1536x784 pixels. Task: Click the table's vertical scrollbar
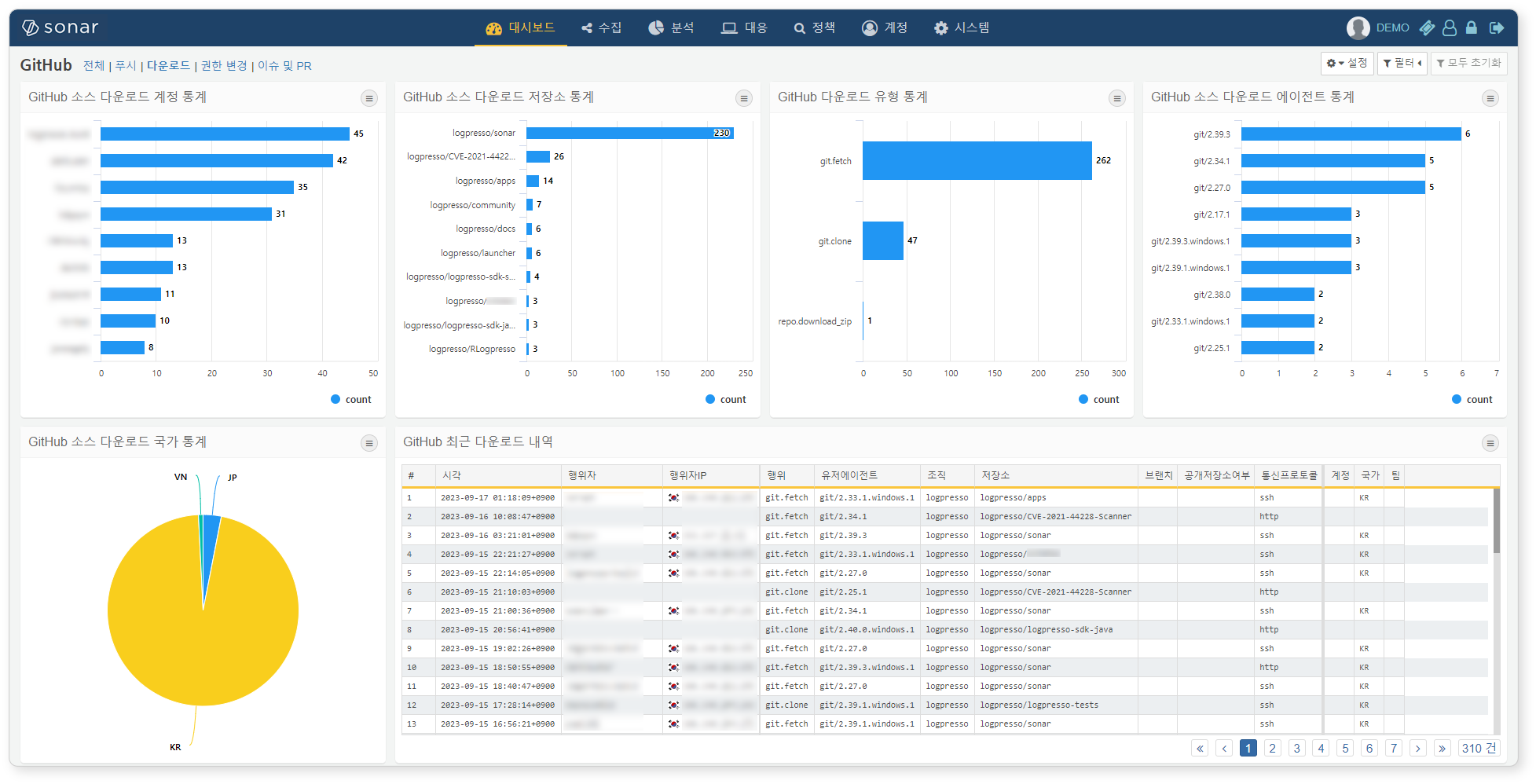[x=1496, y=520]
